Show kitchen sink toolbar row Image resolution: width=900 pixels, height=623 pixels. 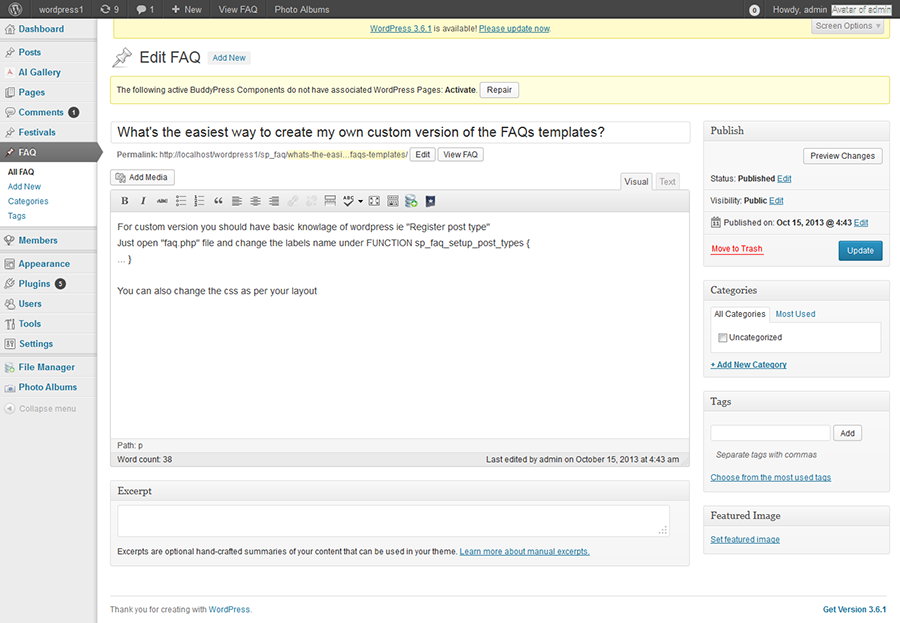tap(393, 201)
